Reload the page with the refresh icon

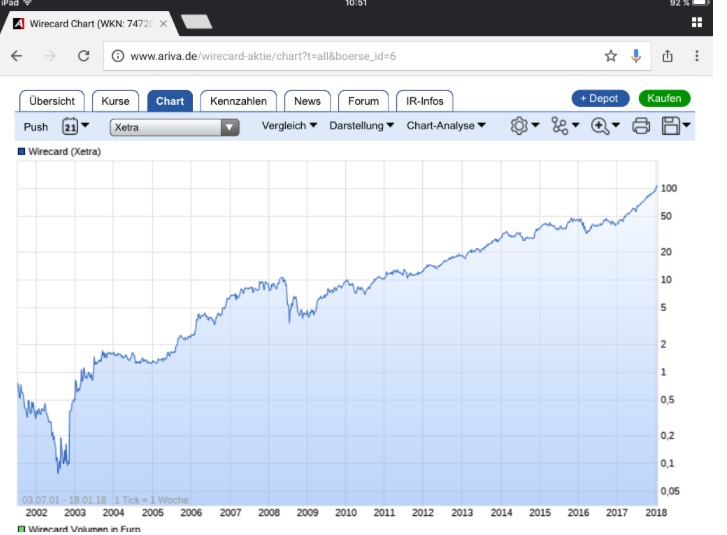(x=83, y=56)
